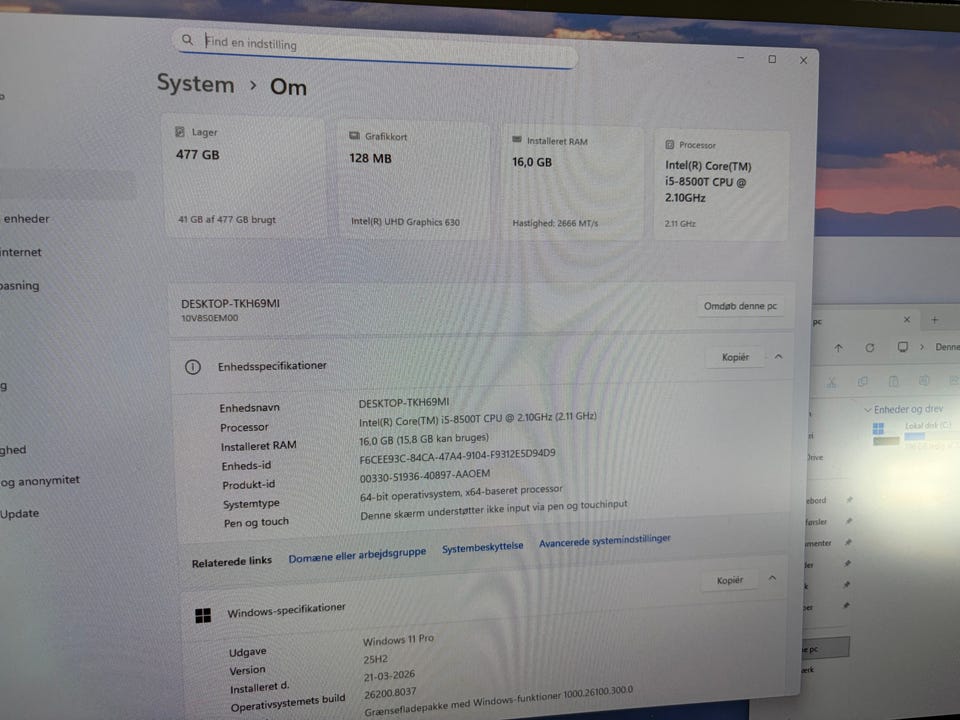Copy Windows specs with Kopiér in Windows-specifikationer
This screenshot has height=720, width=960.
pyautogui.click(x=729, y=580)
